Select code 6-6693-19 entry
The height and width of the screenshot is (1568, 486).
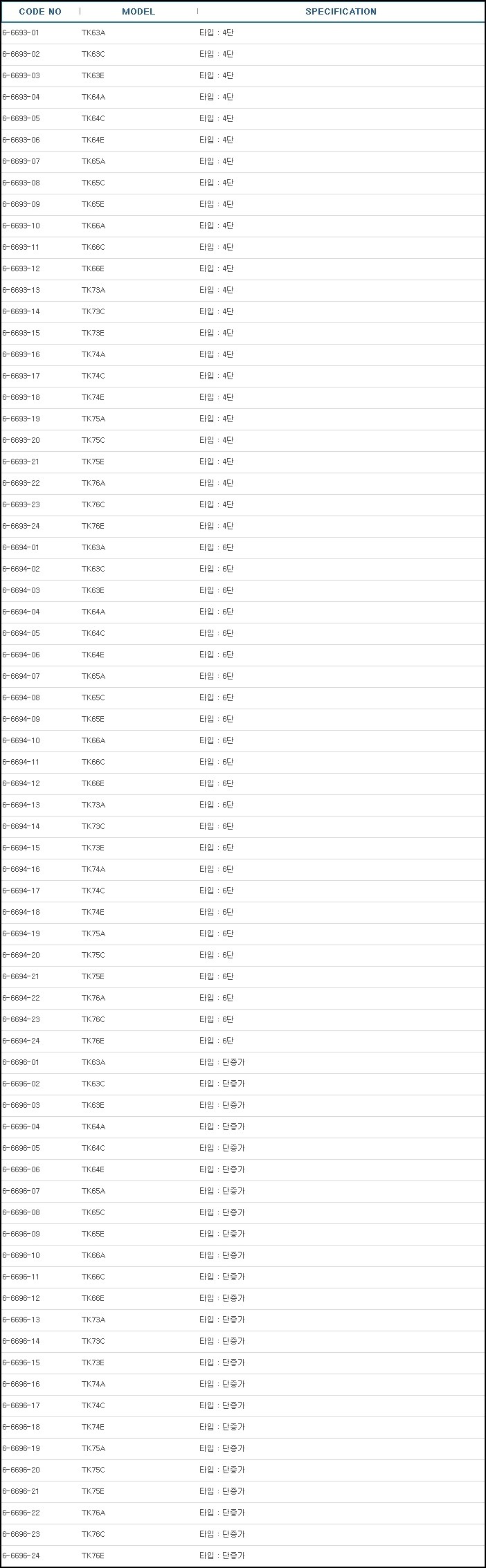tap(21, 419)
